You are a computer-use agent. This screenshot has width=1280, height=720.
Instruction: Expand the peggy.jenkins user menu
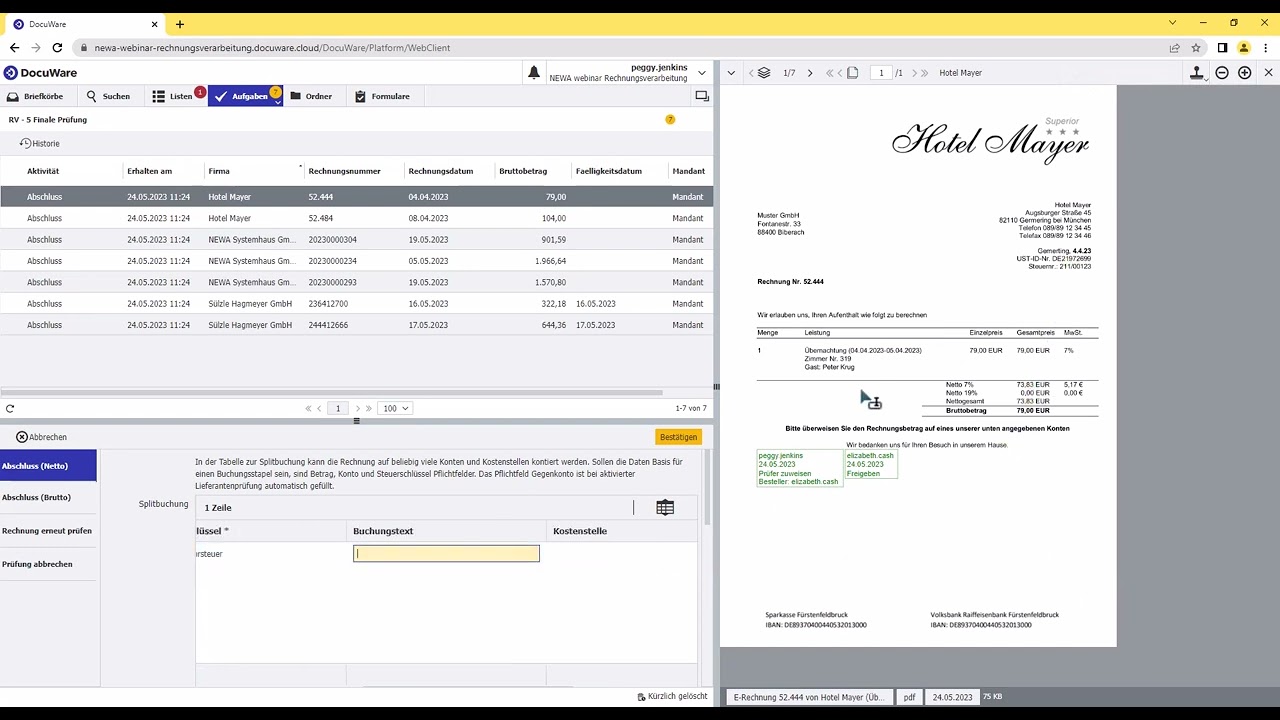(702, 73)
